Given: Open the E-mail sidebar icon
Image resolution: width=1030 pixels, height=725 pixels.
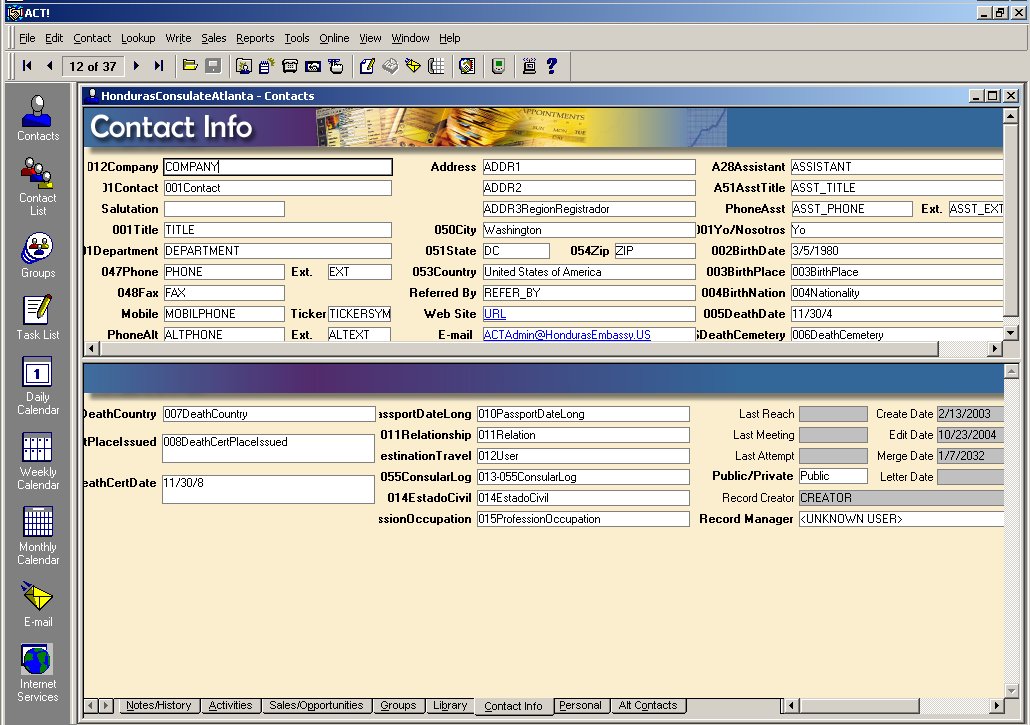Looking at the screenshot, I should click(x=38, y=604).
